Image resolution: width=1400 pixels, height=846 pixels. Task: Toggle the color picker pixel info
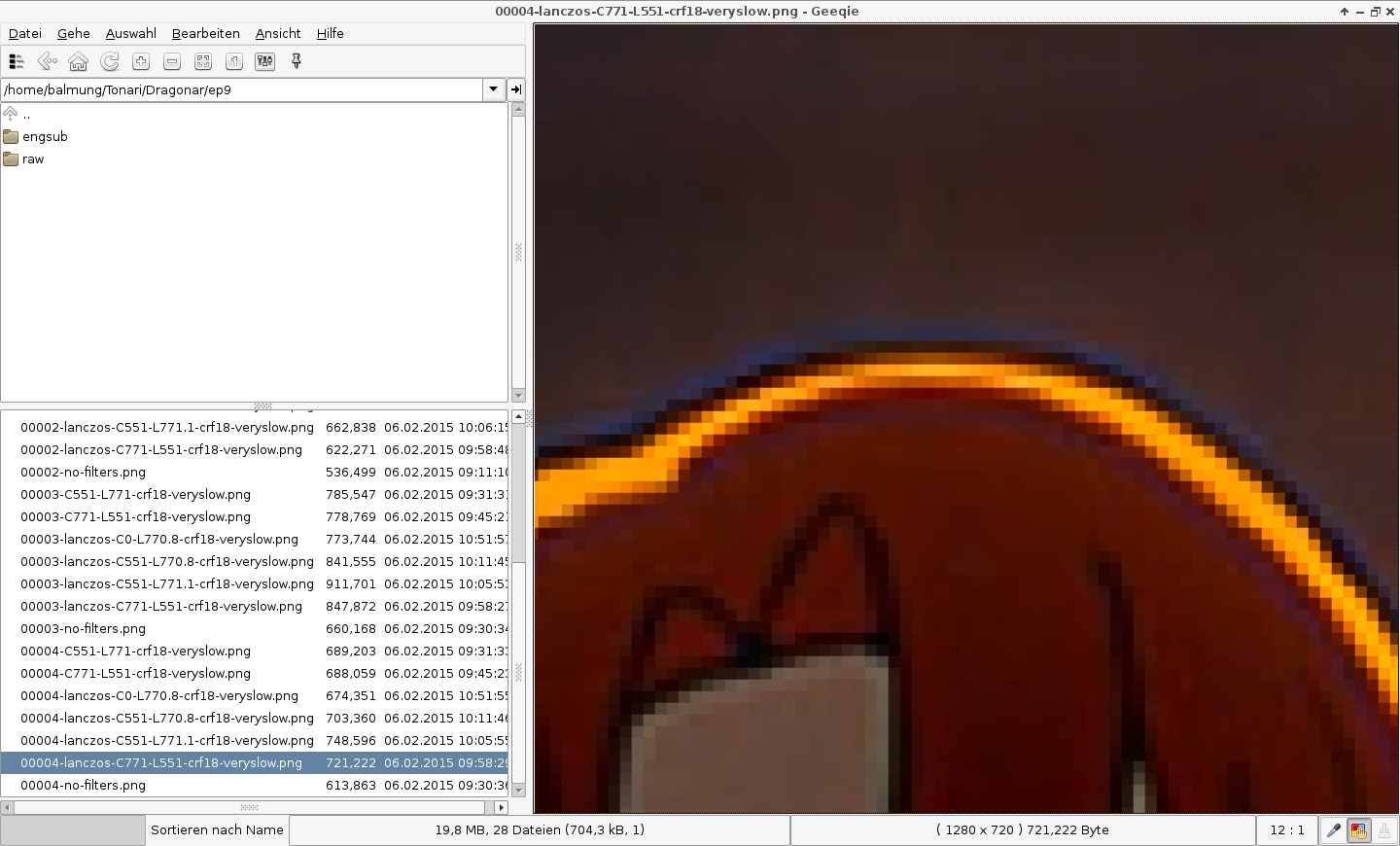coord(1334,830)
